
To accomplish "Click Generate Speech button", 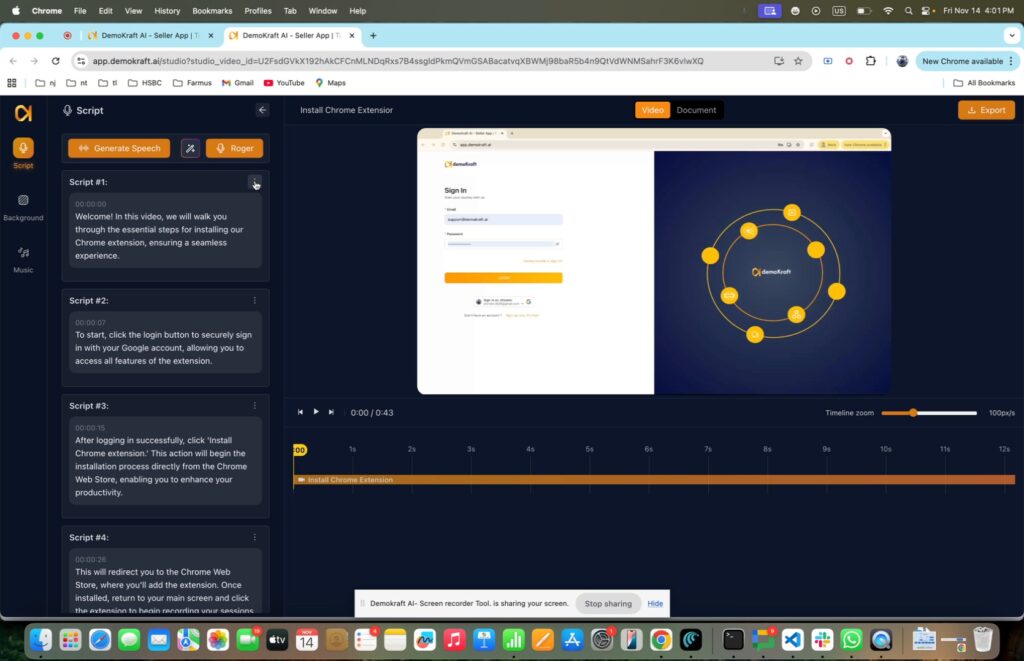I will point(119,148).
